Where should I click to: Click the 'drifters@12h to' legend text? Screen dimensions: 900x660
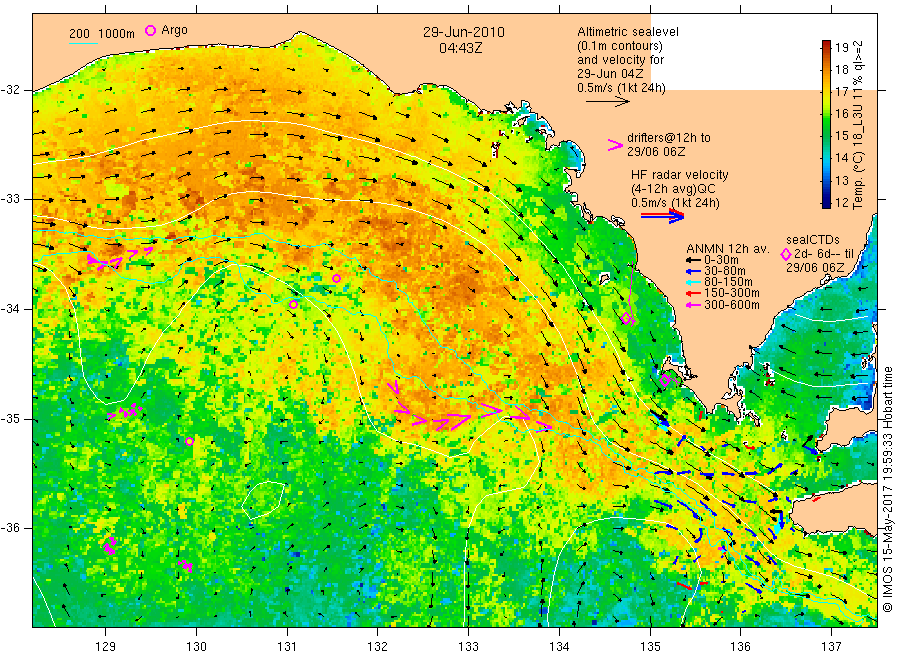click(669, 138)
